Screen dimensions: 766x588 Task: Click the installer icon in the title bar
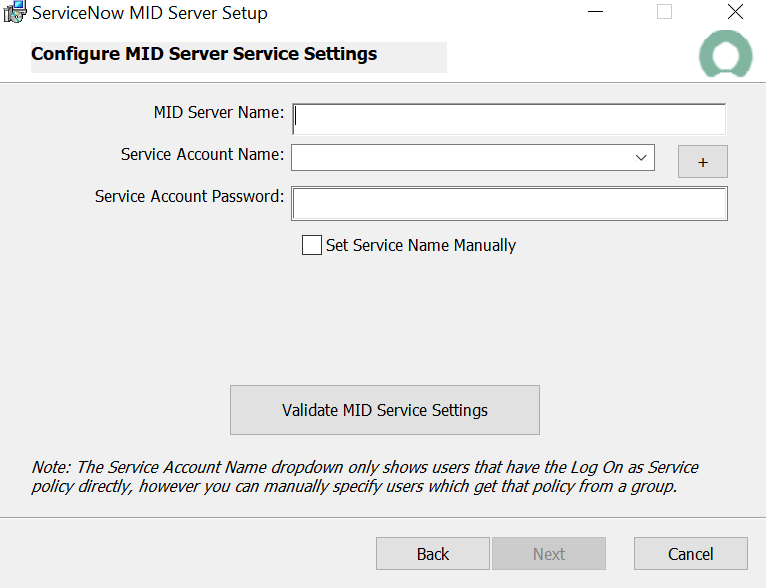pos(14,13)
